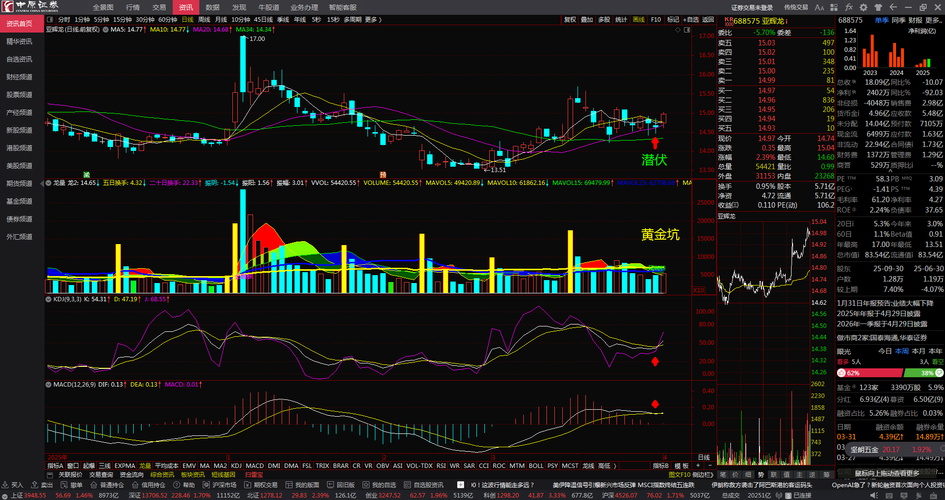Open the 模板 template menu
This screenshot has width=945, height=500.
pos(681,466)
